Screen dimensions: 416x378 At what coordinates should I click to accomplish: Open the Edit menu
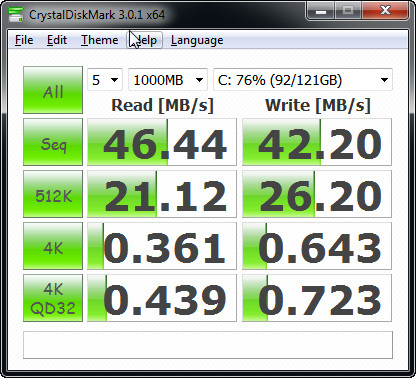(57, 40)
